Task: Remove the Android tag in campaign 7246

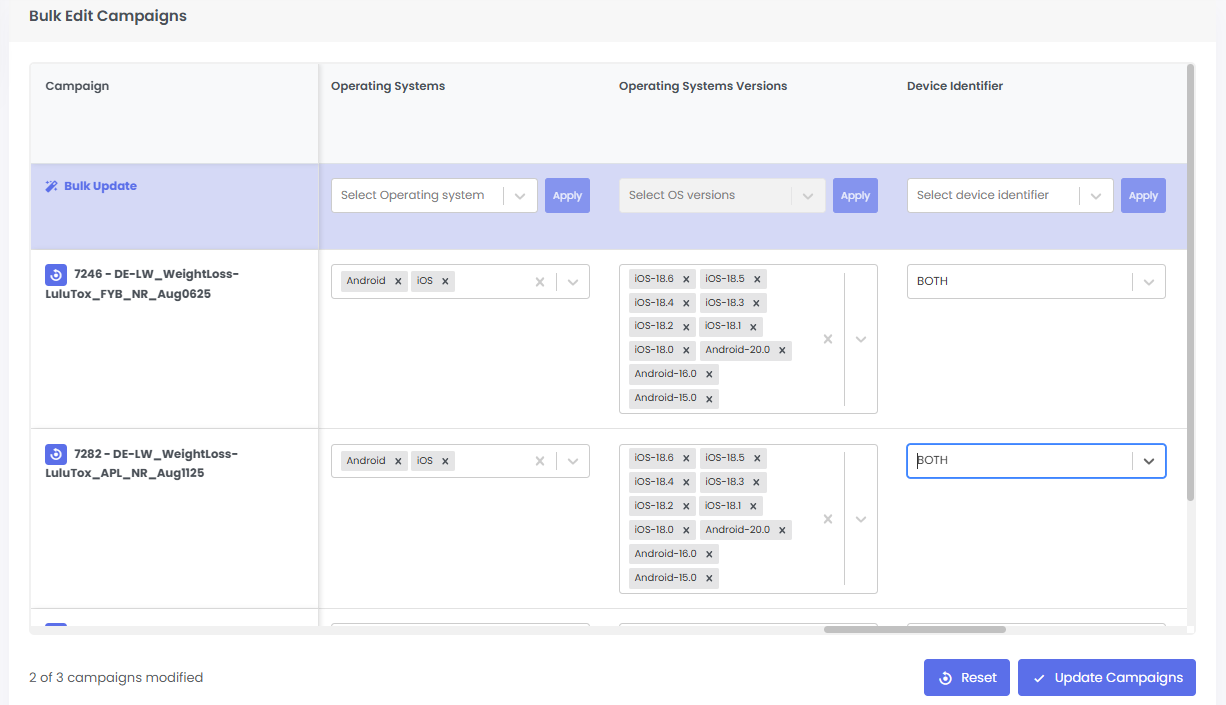Action: [398, 282]
